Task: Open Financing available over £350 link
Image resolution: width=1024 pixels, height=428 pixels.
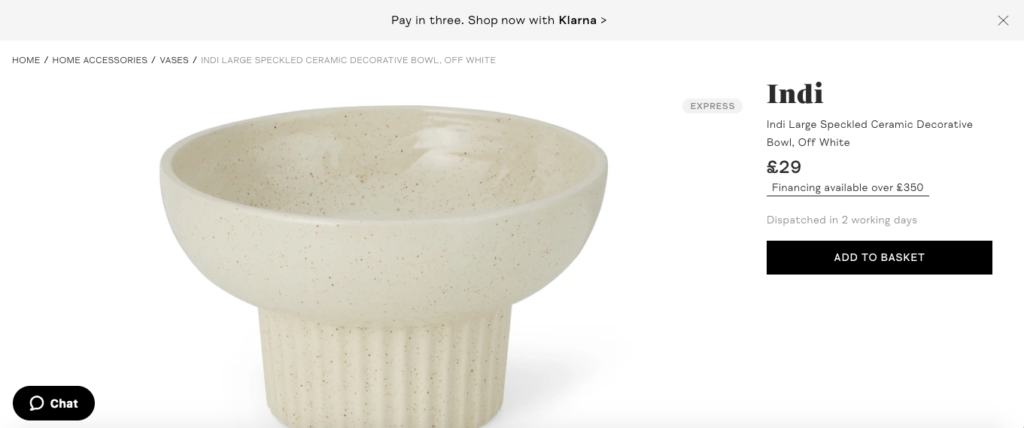Action: [x=848, y=188]
